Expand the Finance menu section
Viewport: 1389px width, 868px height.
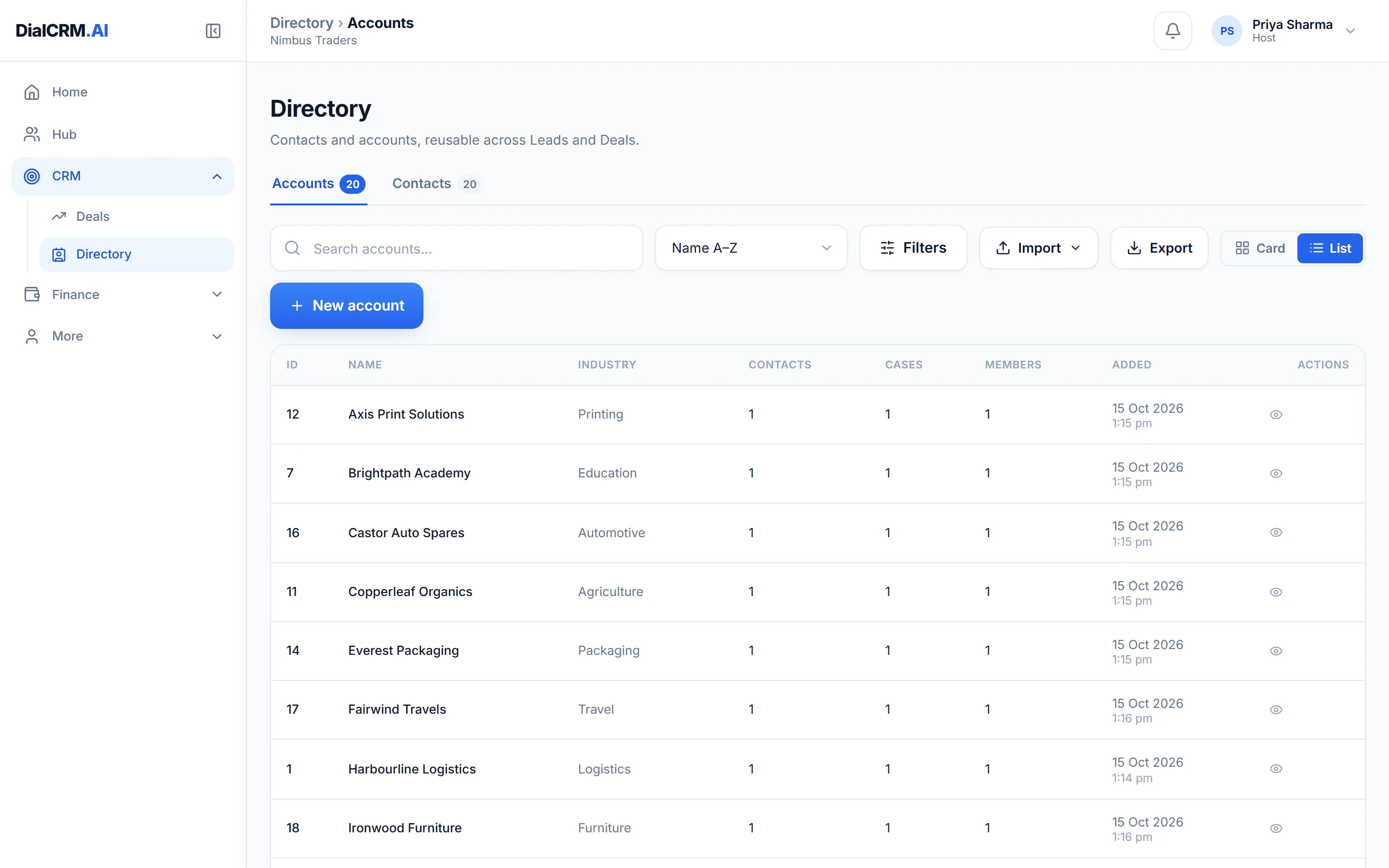click(x=217, y=295)
